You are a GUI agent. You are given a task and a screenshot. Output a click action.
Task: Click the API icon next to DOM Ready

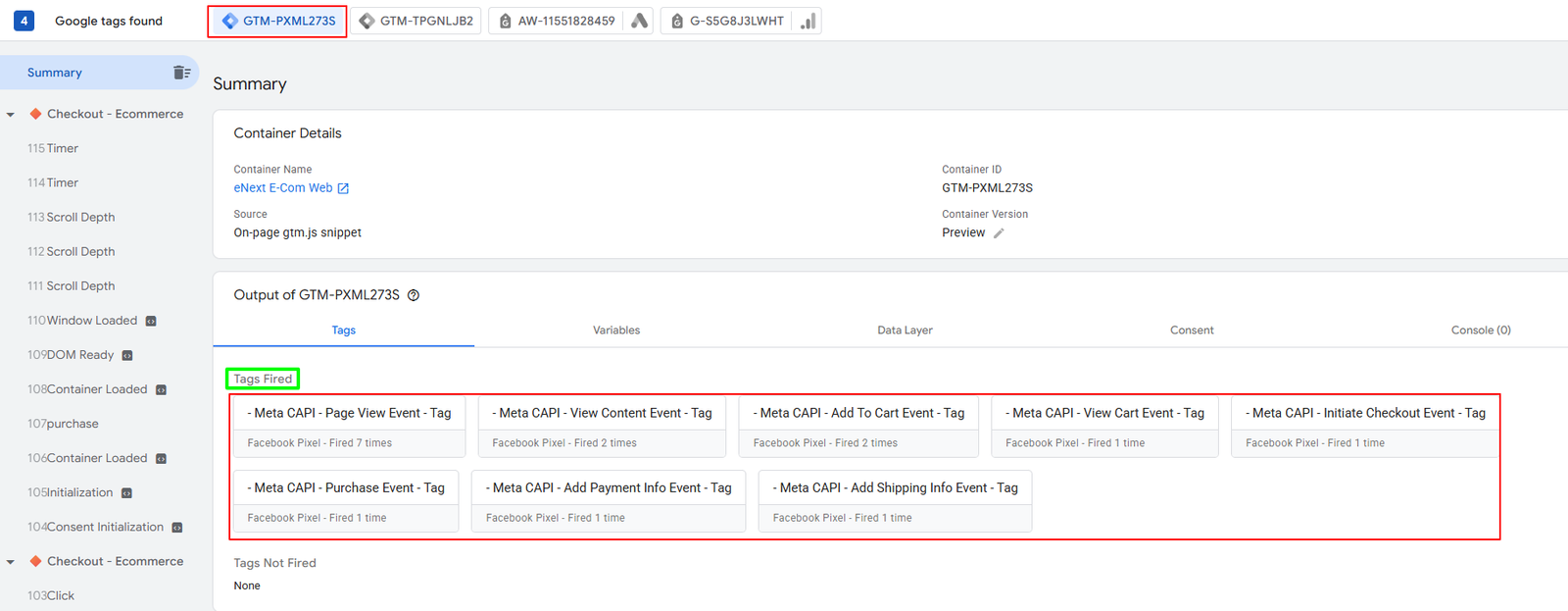(127, 355)
